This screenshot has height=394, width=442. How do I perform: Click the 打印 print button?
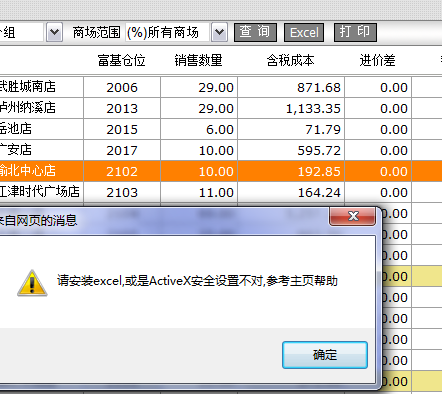click(355, 32)
